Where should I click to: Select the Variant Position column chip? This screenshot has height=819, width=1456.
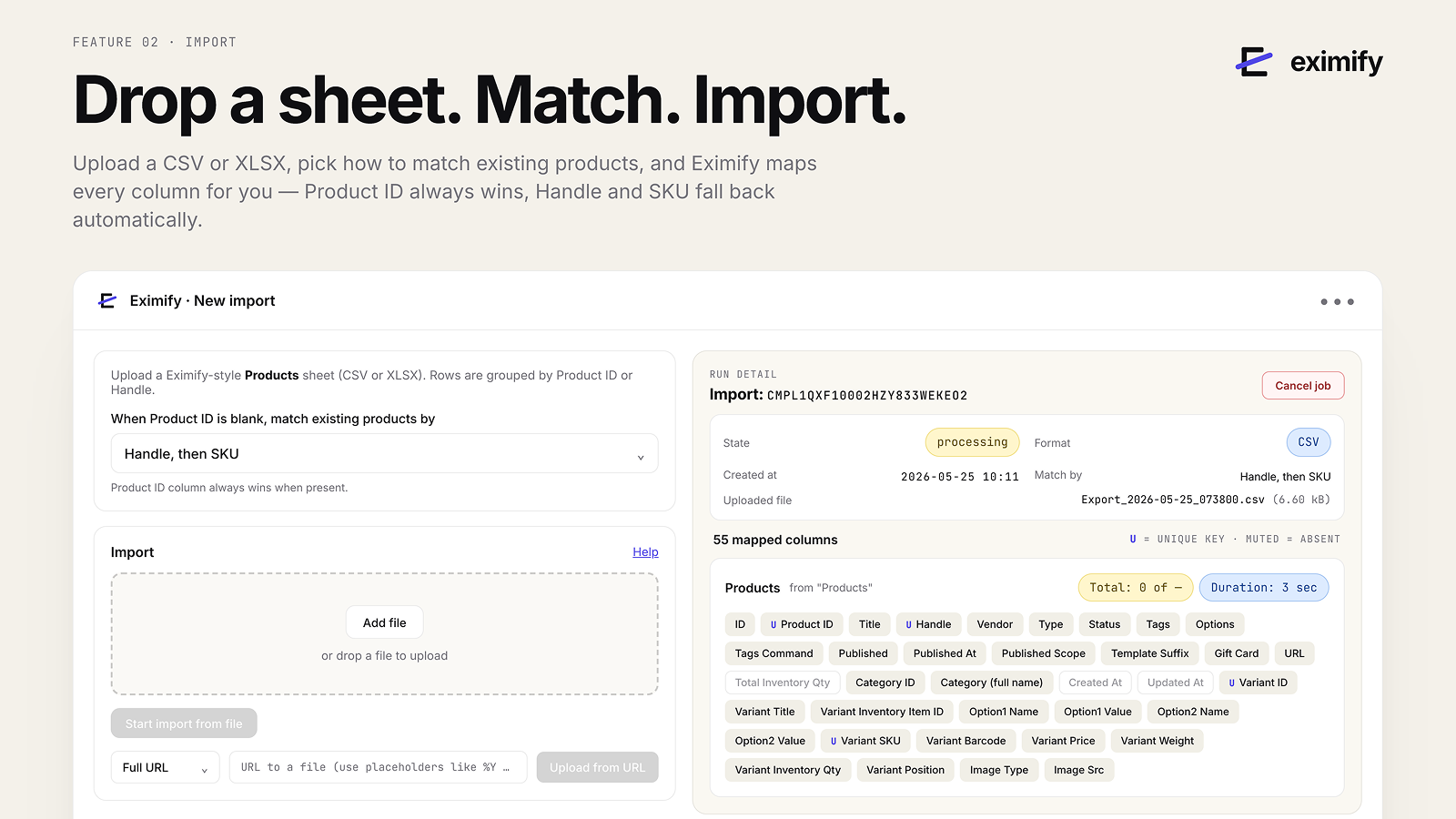[905, 770]
